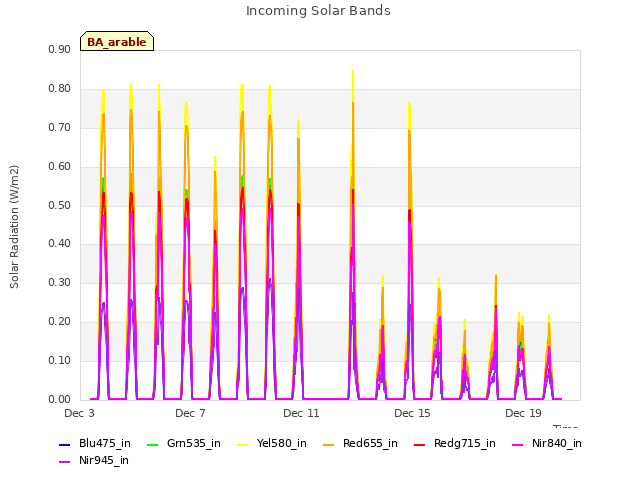The height and width of the screenshot is (480, 640).
Task: Click the Dec 7 x-axis tick label
Action: point(191,413)
